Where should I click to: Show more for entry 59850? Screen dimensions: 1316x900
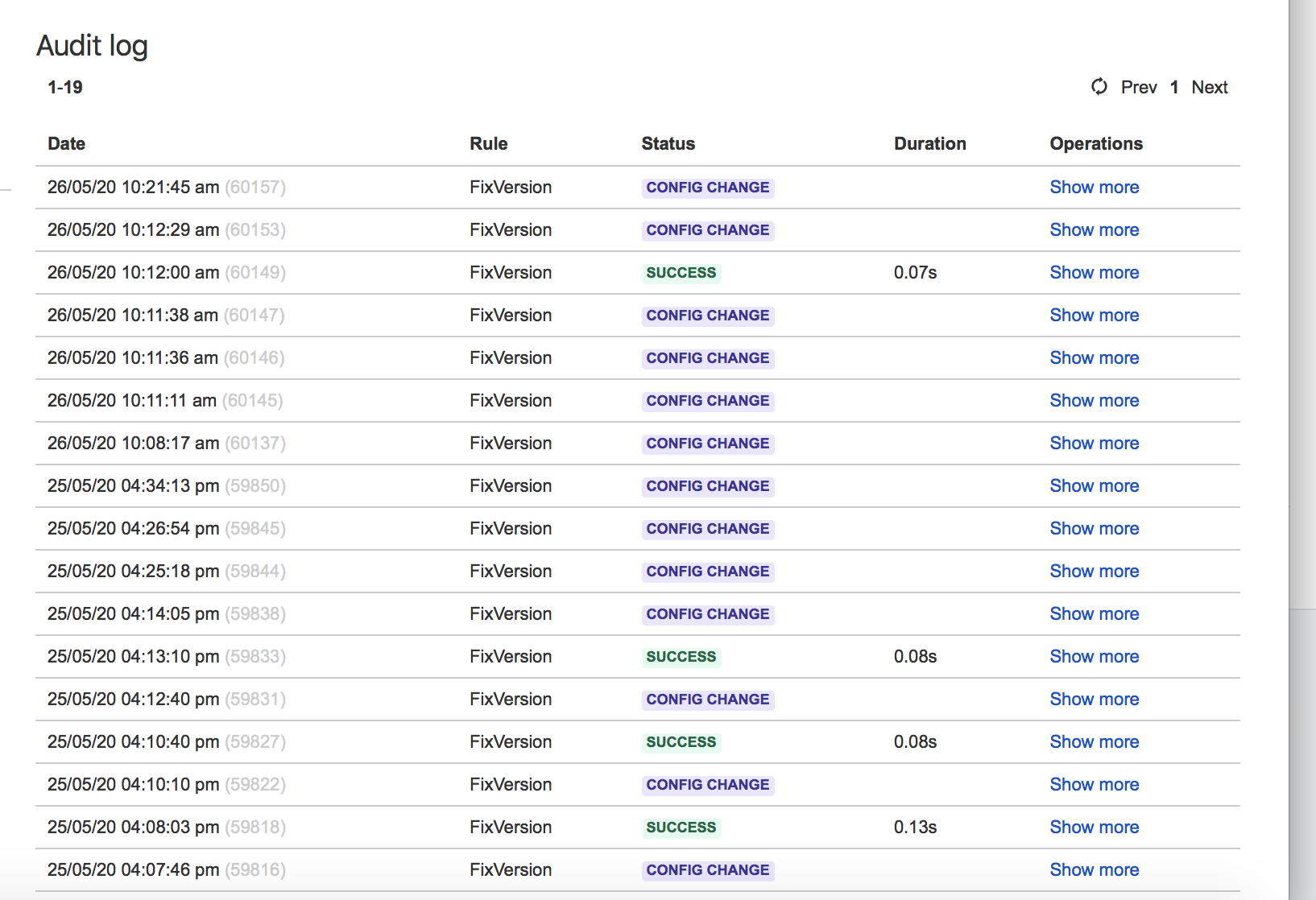[x=1094, y=485]
